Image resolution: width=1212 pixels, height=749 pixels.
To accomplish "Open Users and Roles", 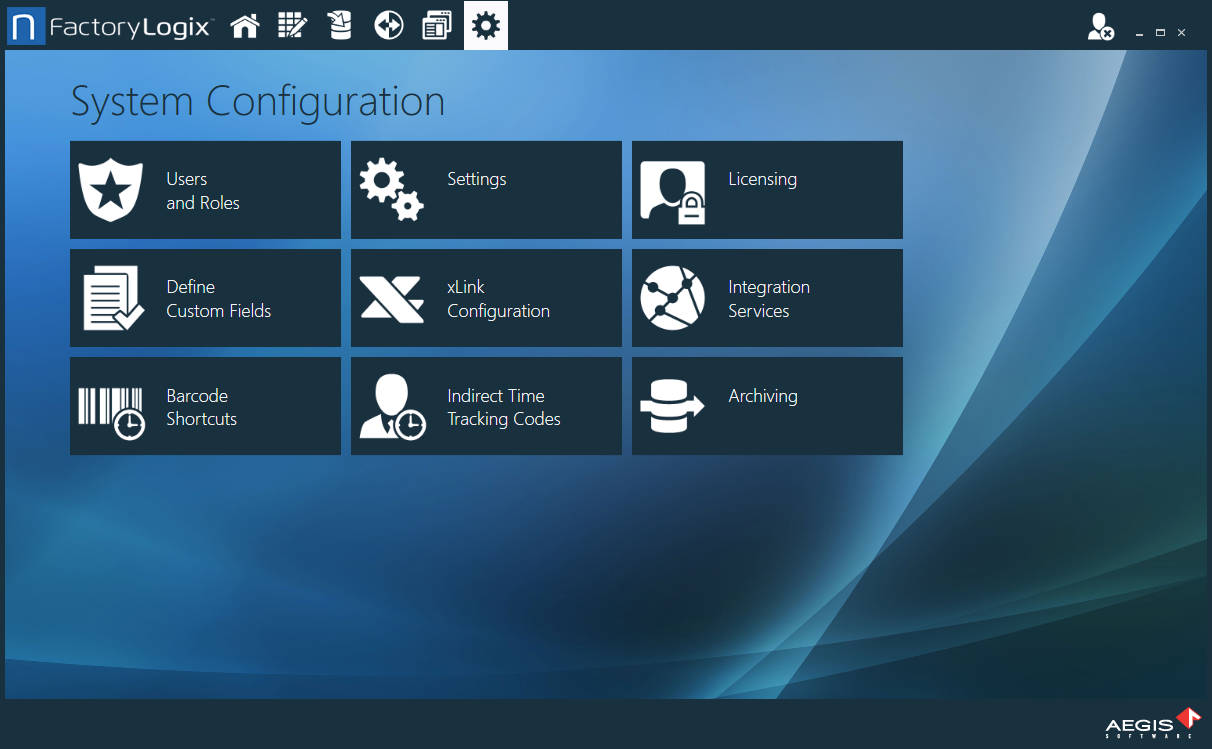I will [x=205, y=190].
